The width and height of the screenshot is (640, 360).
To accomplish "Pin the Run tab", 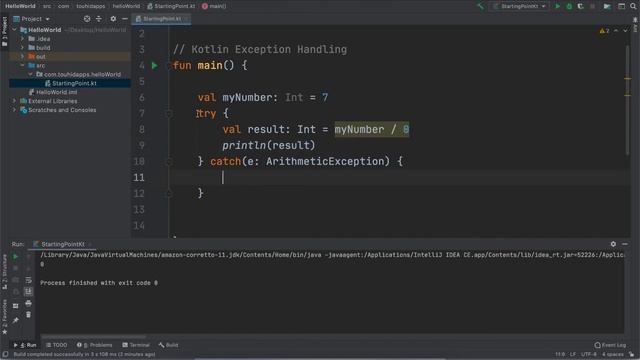I will [x=16, y=321].
